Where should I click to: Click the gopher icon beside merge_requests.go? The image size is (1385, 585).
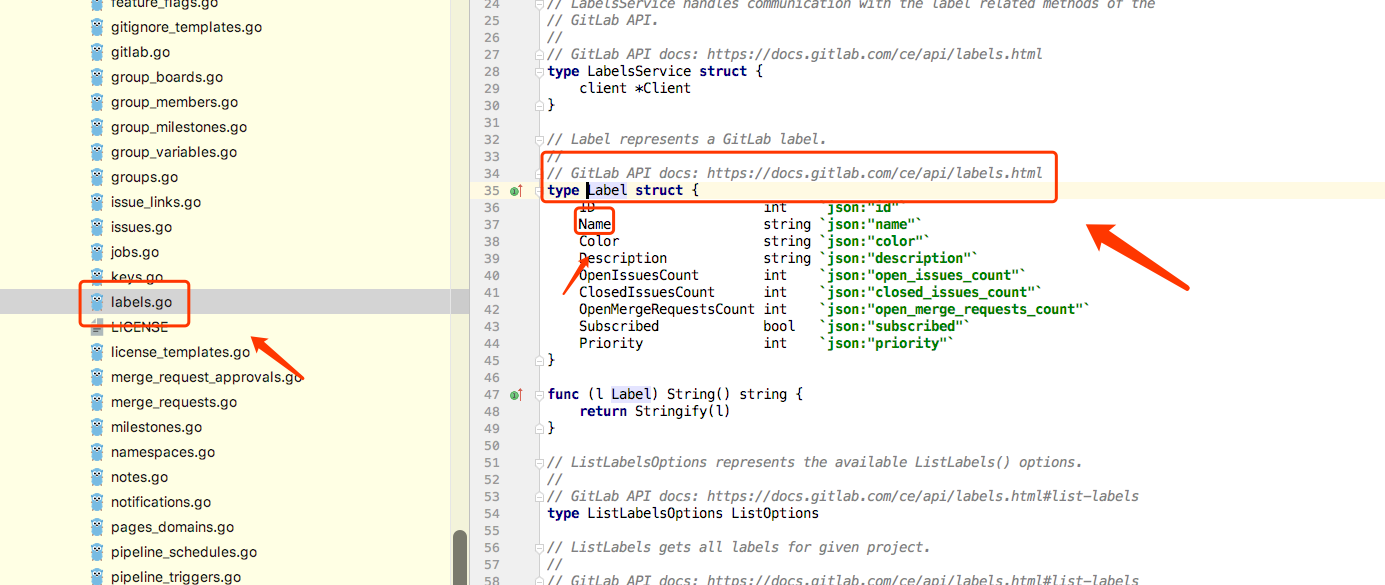(96, 401)
